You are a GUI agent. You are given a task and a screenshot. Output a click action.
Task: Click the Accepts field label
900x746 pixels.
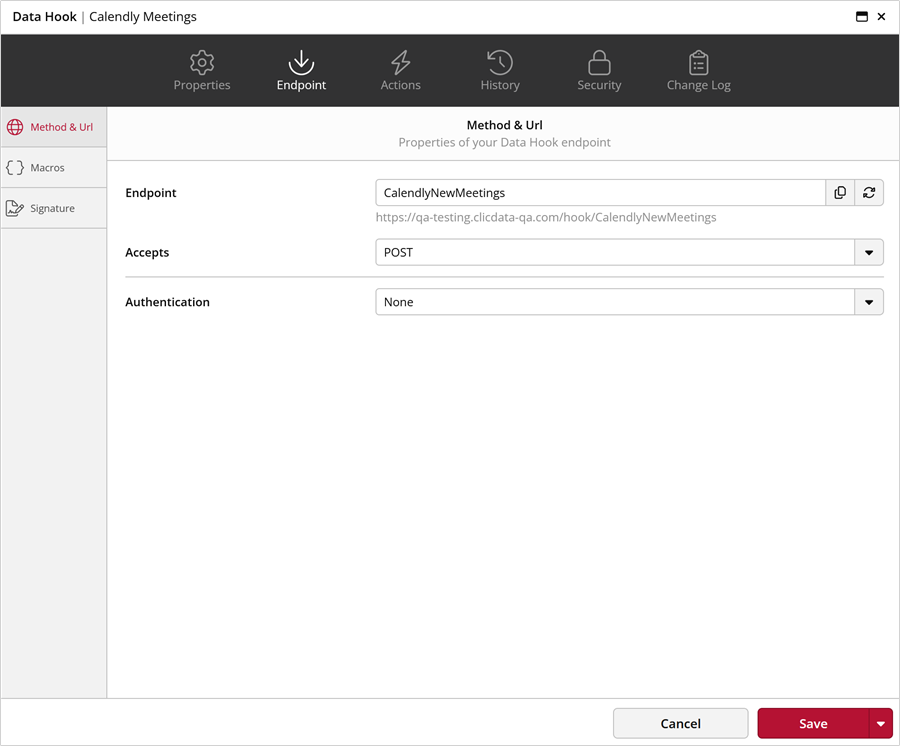tap(147, 252)
